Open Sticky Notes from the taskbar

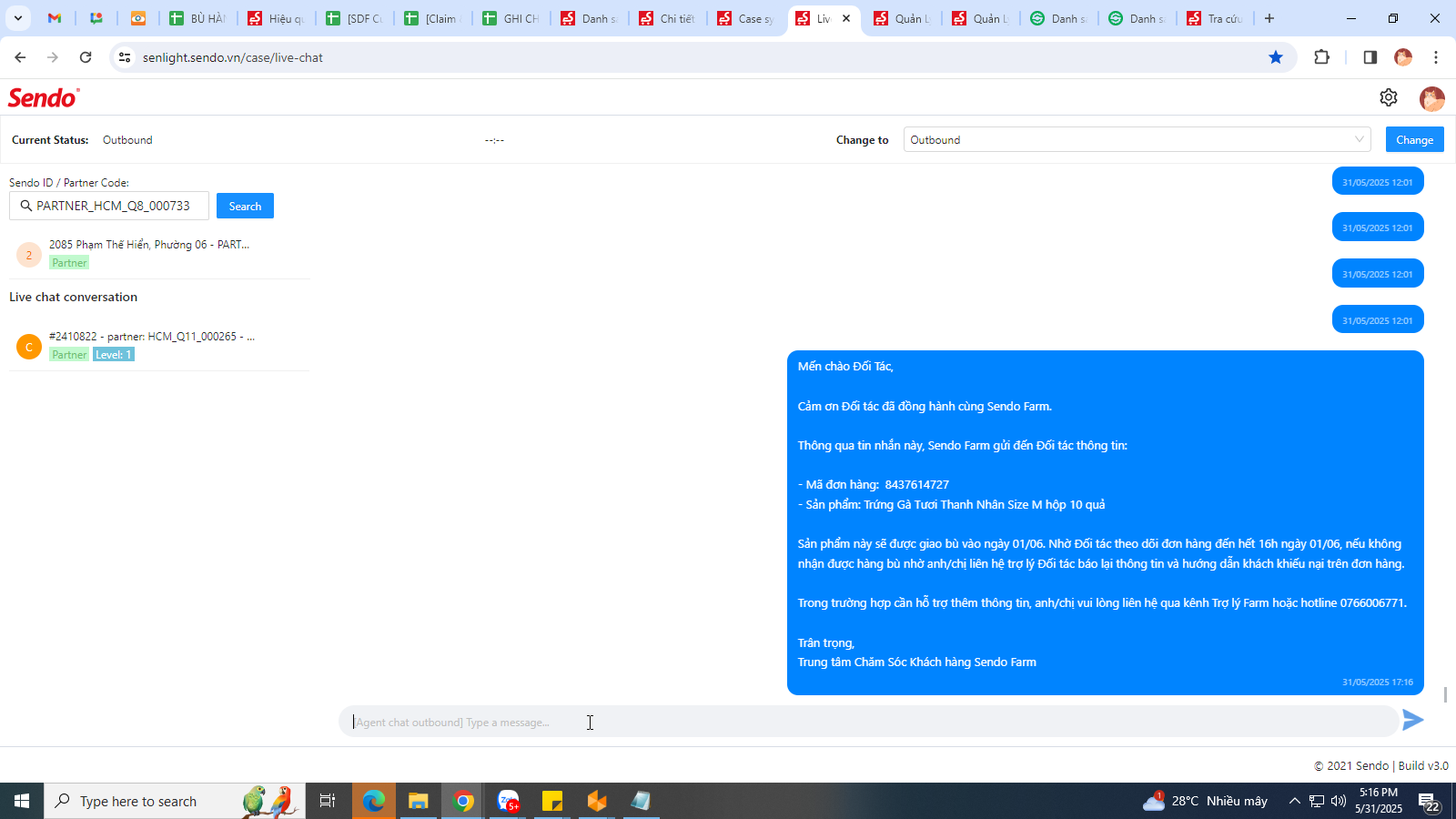coord(552,801)
